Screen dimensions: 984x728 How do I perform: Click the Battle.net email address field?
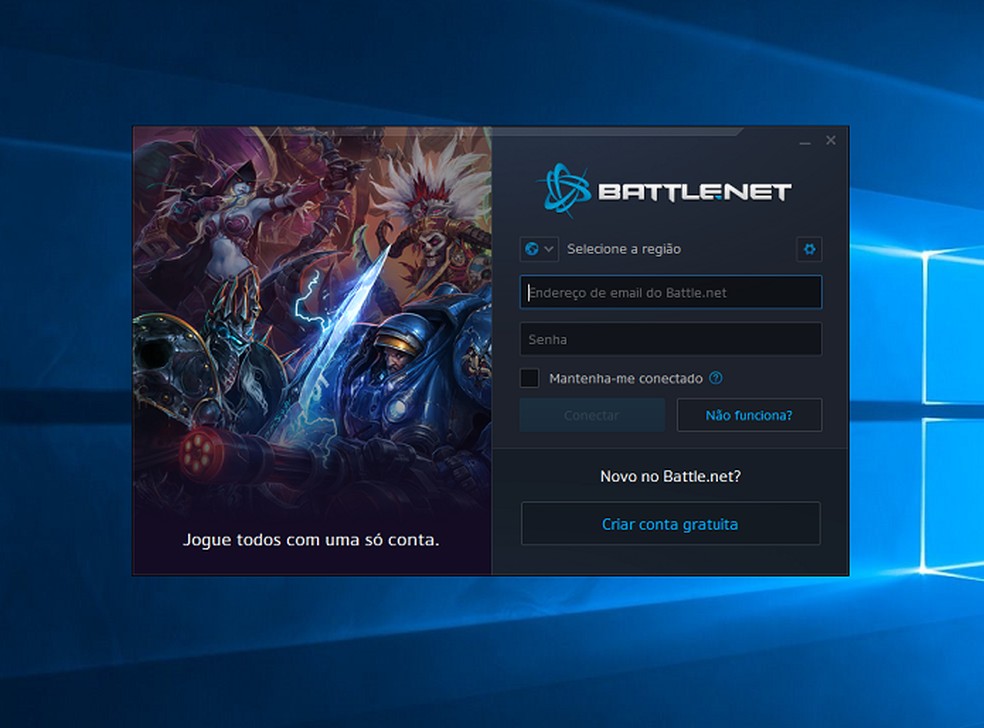pyautogui.click(x=671, y=292)
